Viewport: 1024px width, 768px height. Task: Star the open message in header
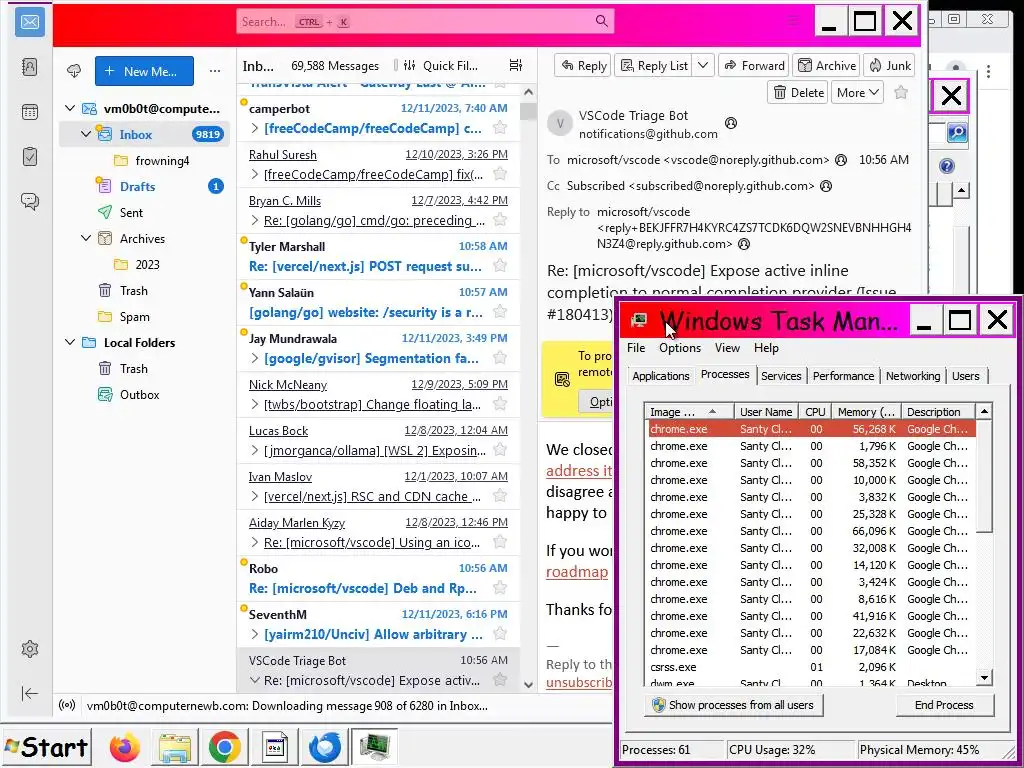pos(901,92)
